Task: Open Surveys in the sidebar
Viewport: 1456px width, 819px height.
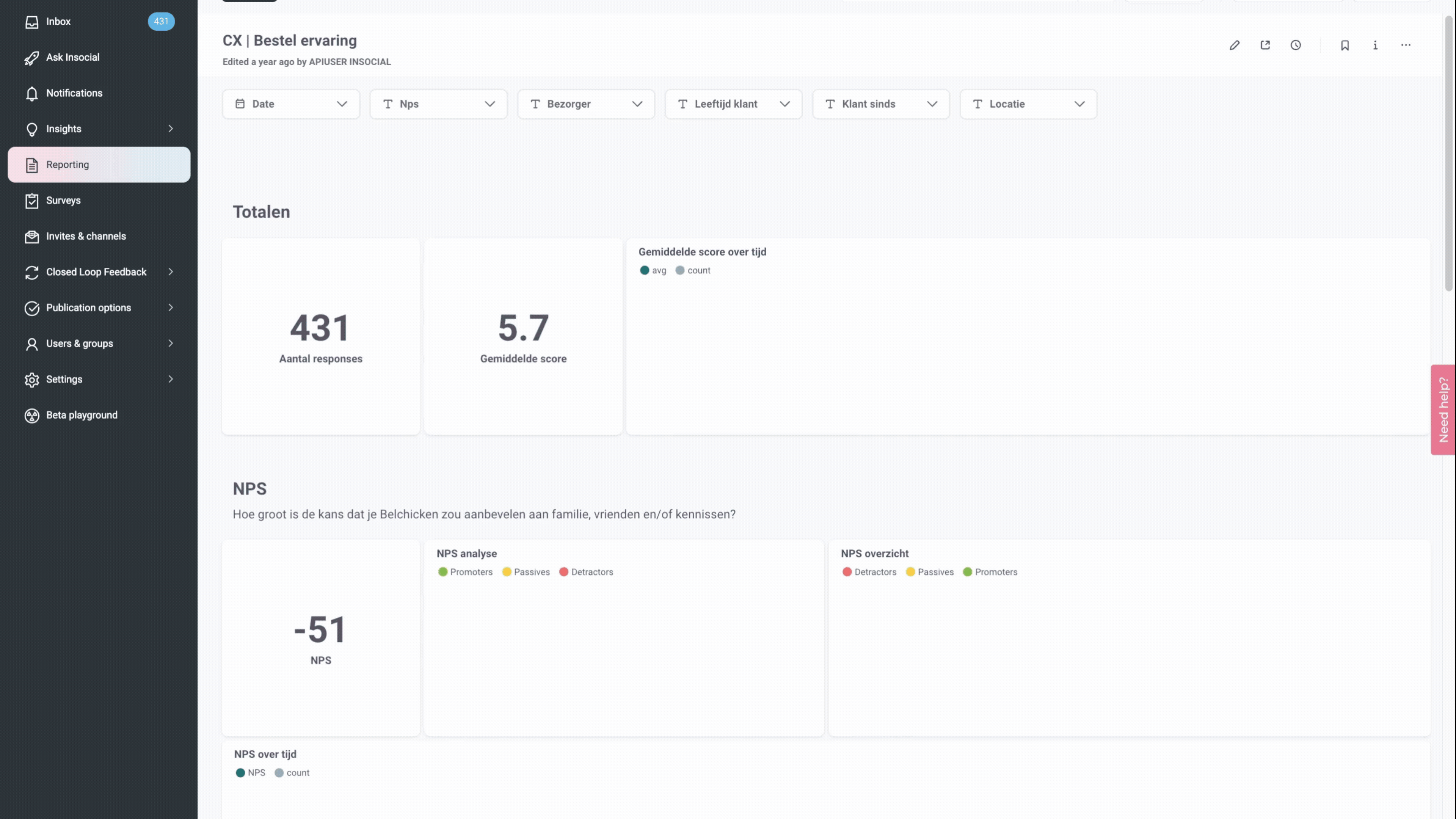Action: coord(63,201)
